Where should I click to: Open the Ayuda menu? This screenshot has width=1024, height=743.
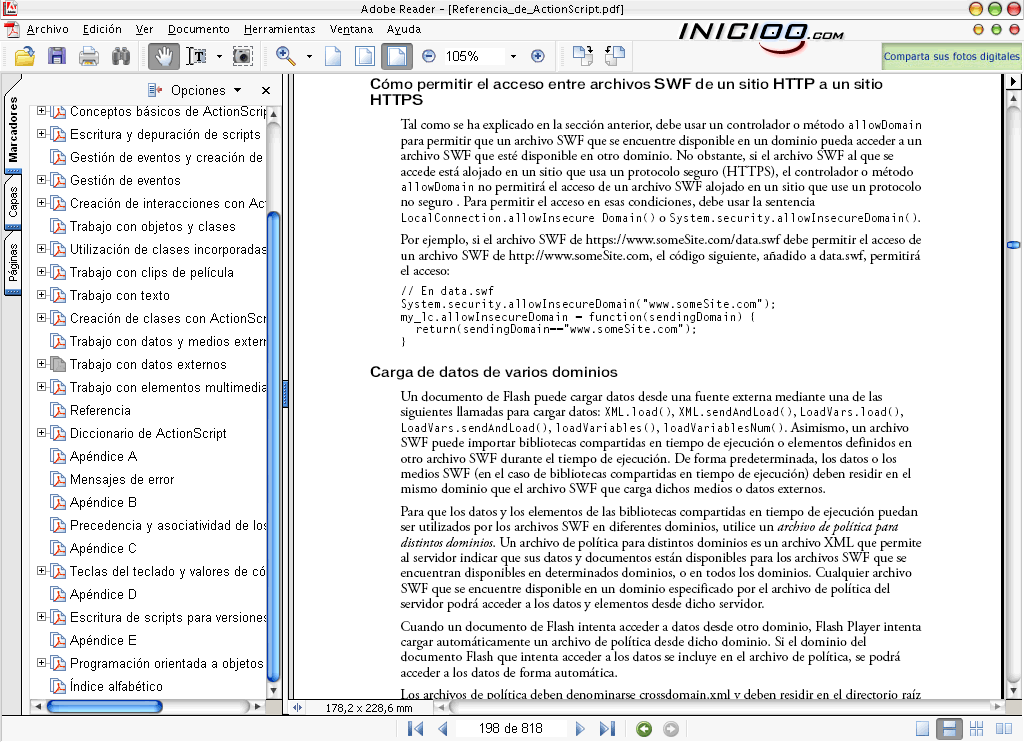coord(404,29)
